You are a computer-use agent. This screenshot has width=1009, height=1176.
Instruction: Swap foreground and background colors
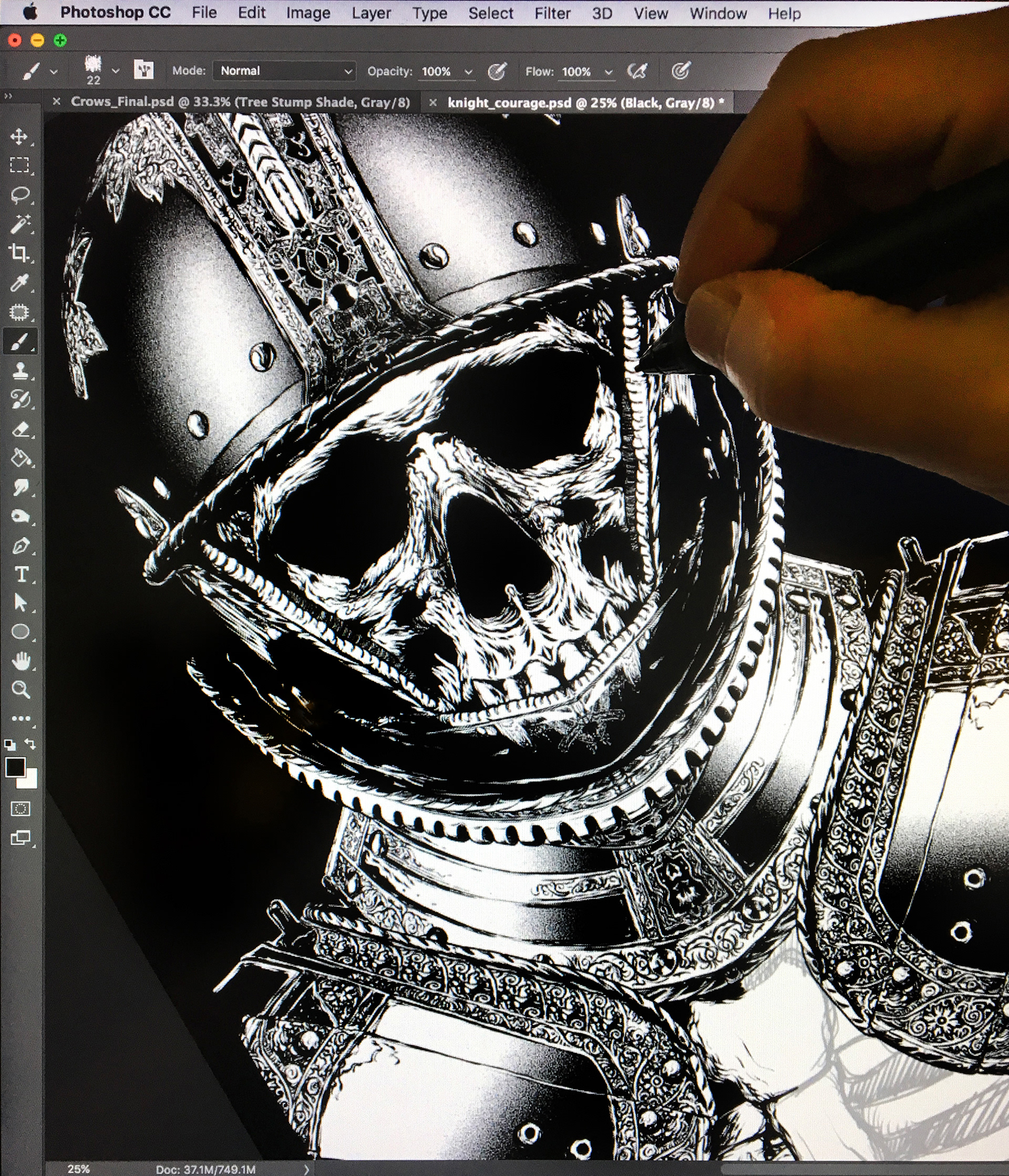click(30, 744)
